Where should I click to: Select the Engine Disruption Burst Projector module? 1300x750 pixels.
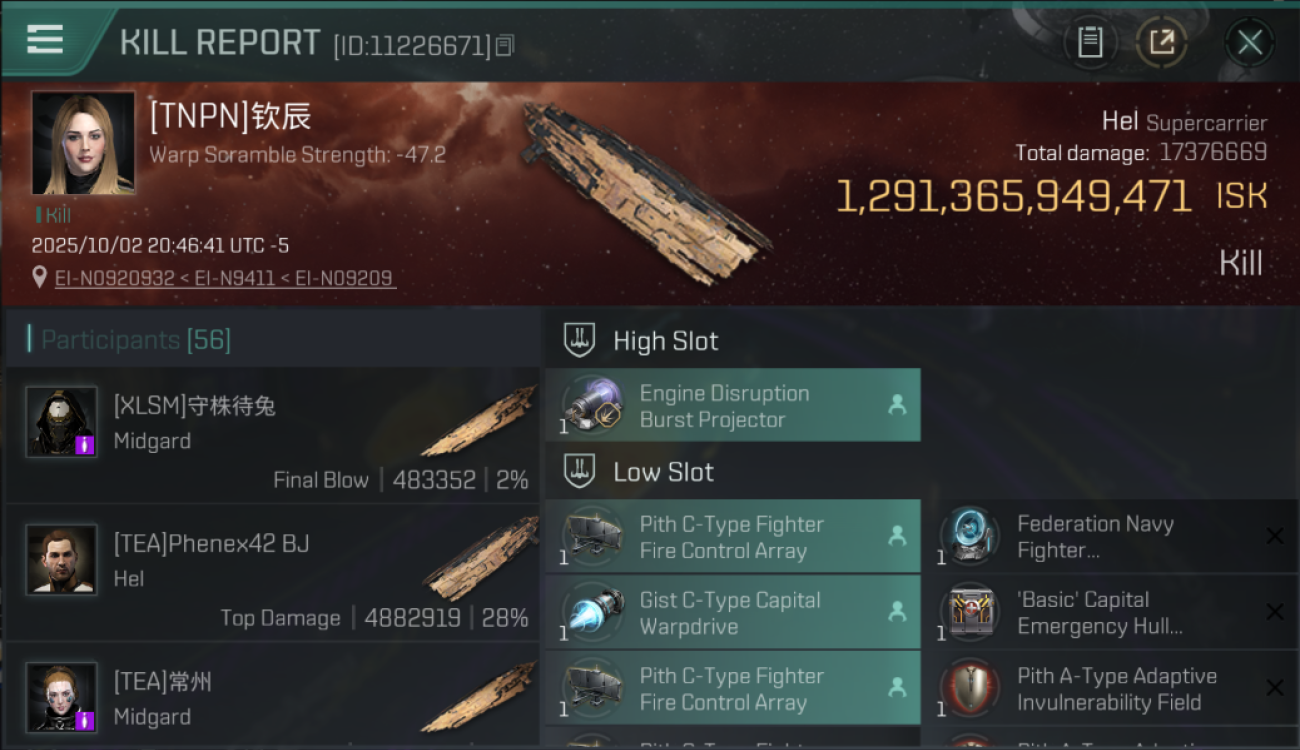pyautogui.click(x=732, y=406)
